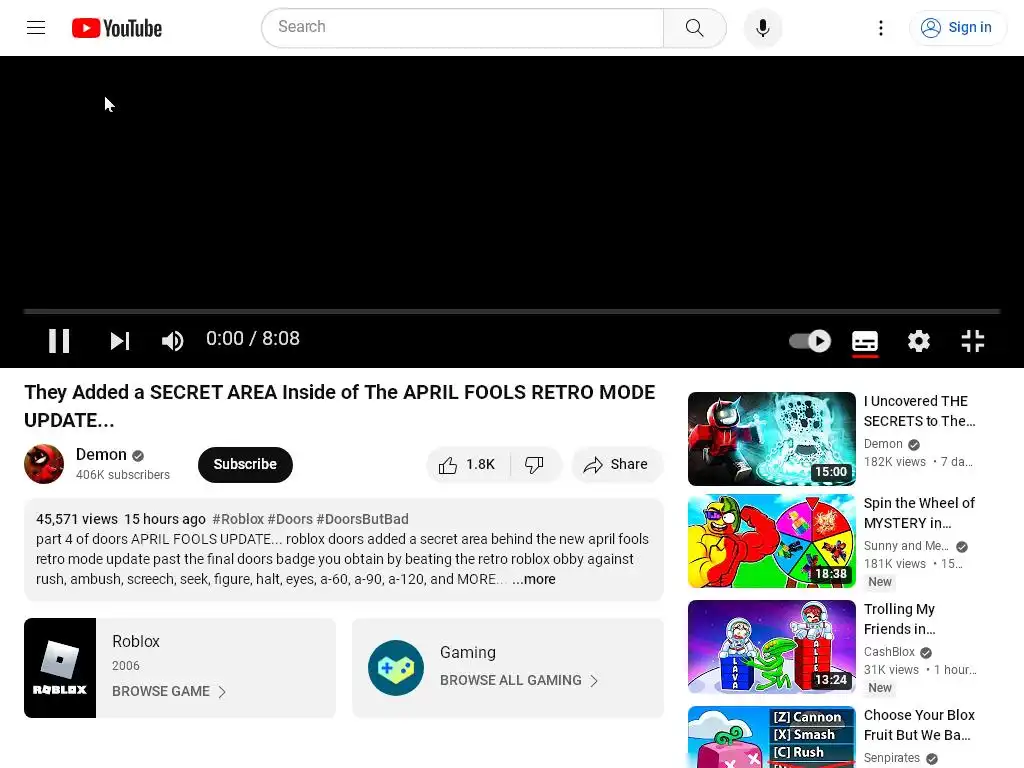Click 'Spin the Wheel of MYSTERY in...' title
This screenshot has width=1024, height=768.
tap(919, 513)
